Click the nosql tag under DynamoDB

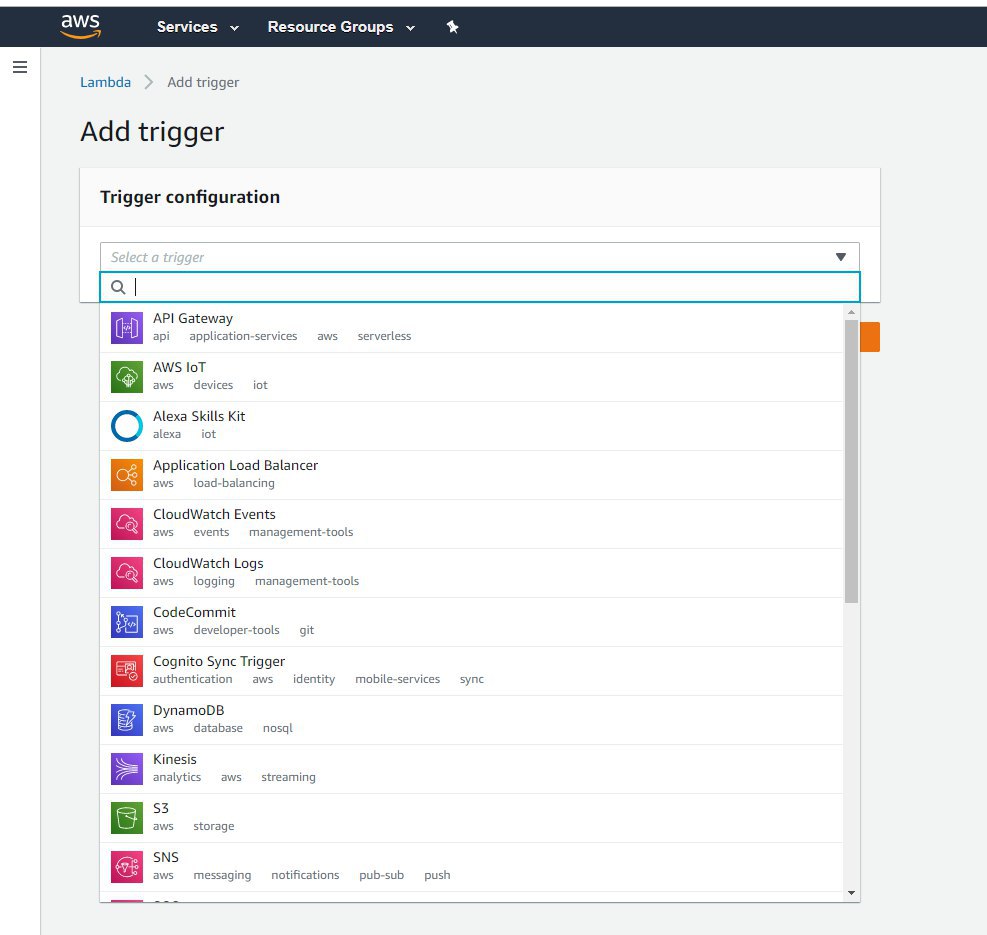[278, 728]
